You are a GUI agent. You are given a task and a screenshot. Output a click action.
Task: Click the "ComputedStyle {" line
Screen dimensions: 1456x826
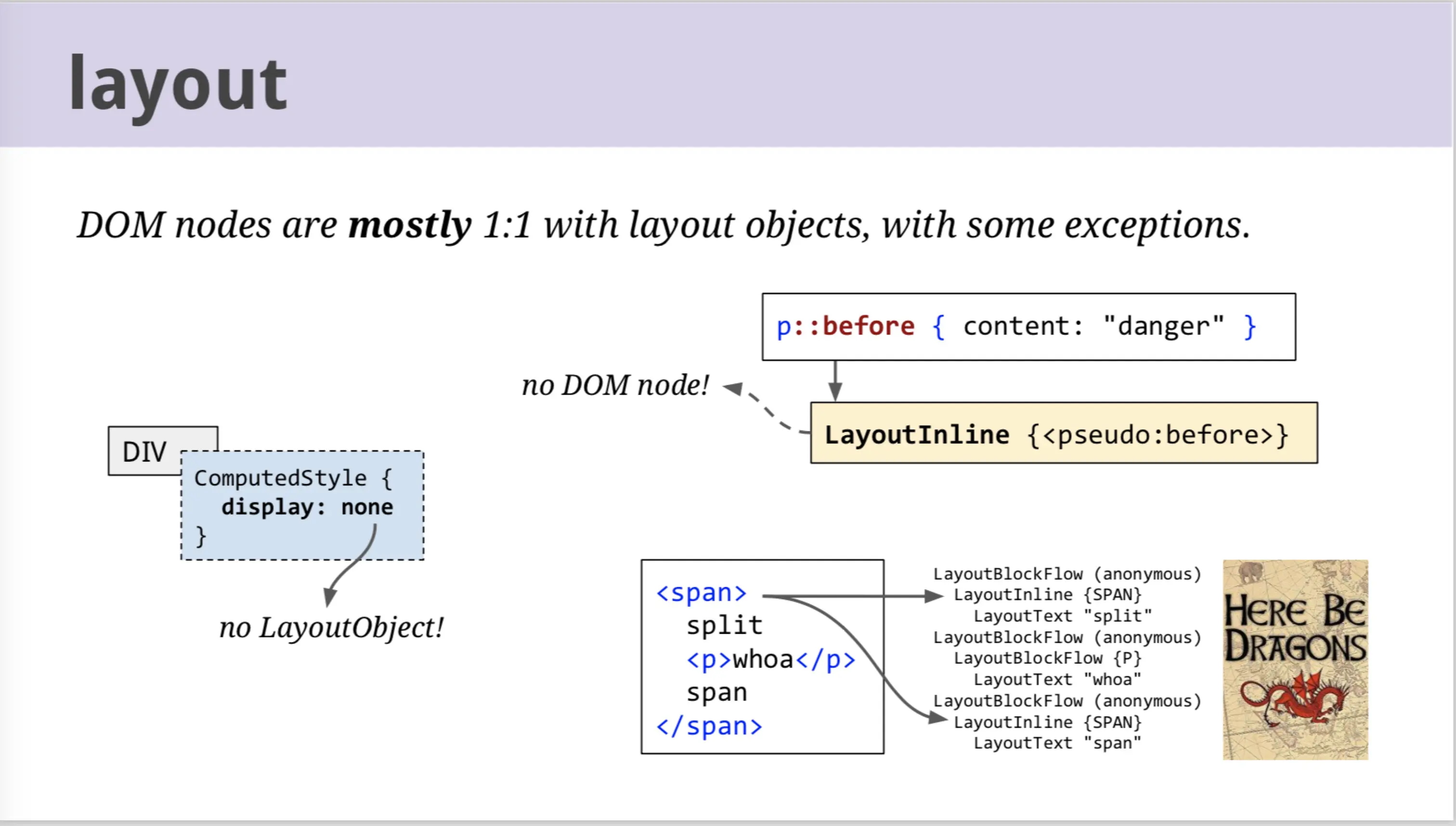[x=293, y=478]
